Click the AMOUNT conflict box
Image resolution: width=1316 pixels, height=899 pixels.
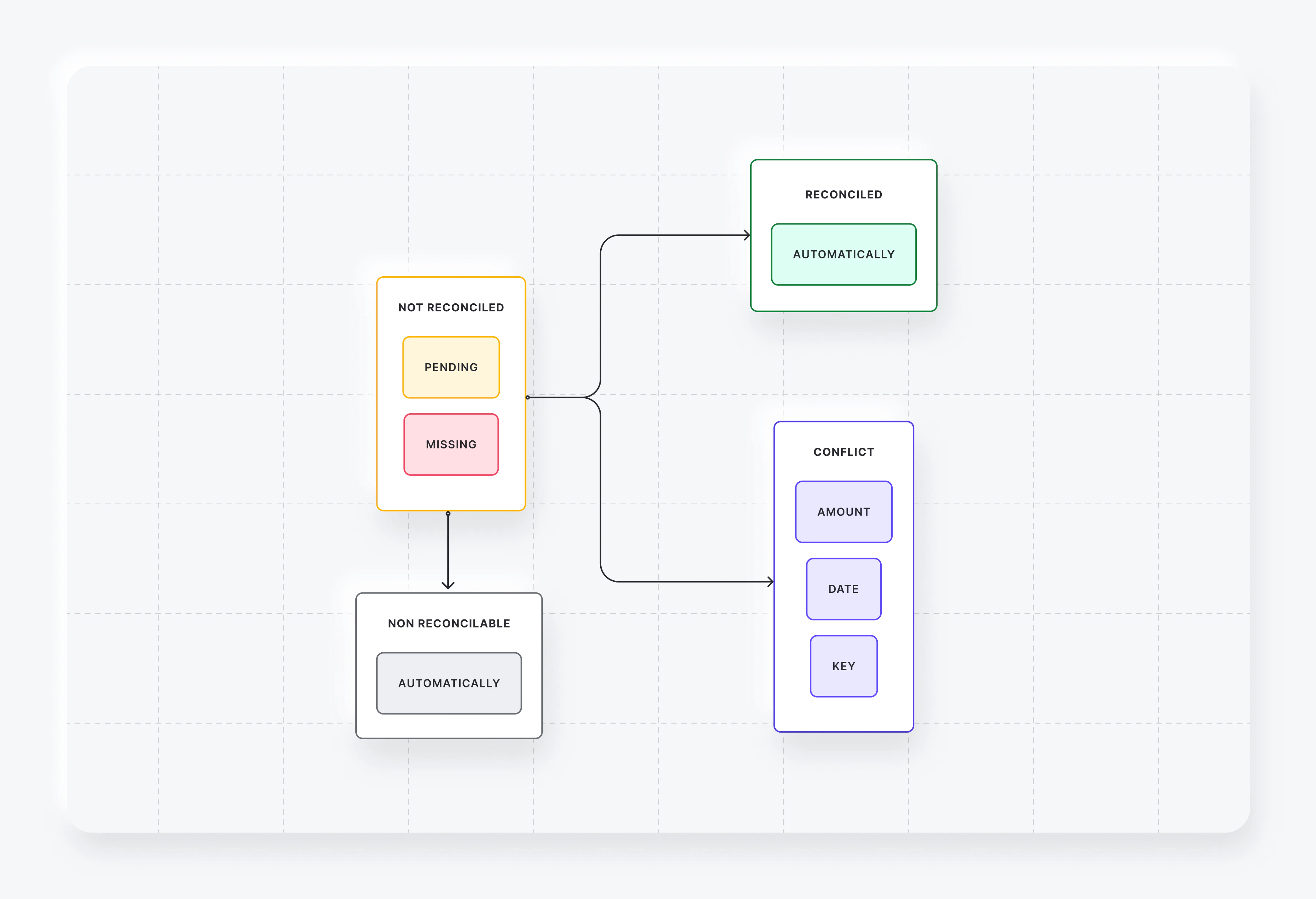[843, 512]
